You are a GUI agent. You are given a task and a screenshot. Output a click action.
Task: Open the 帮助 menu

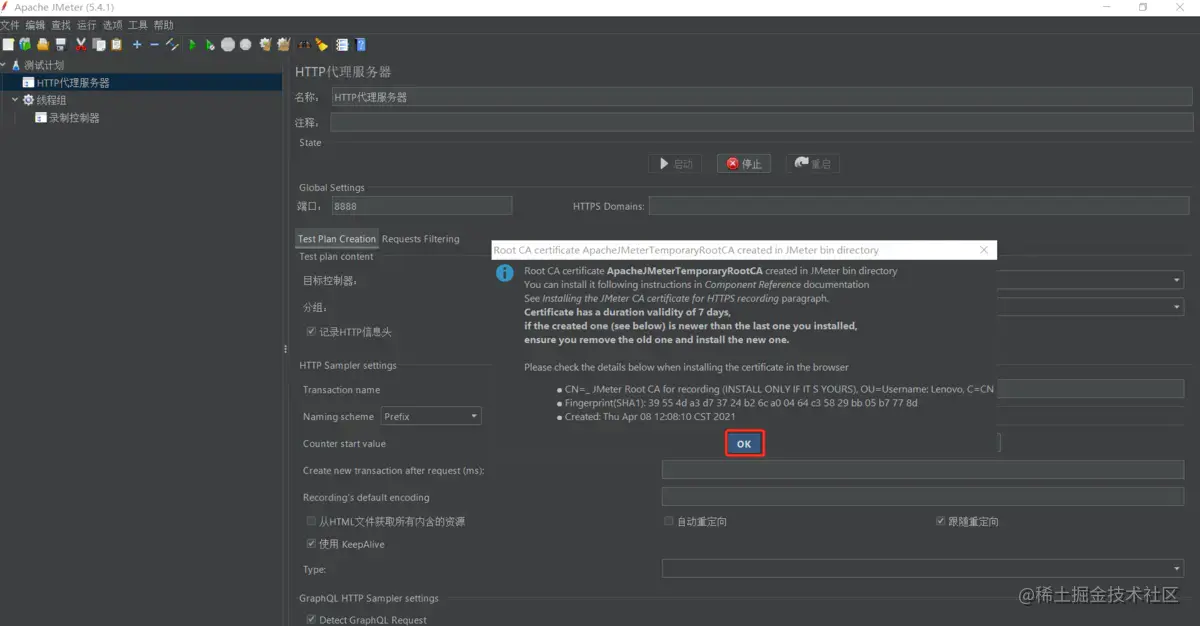163,25
